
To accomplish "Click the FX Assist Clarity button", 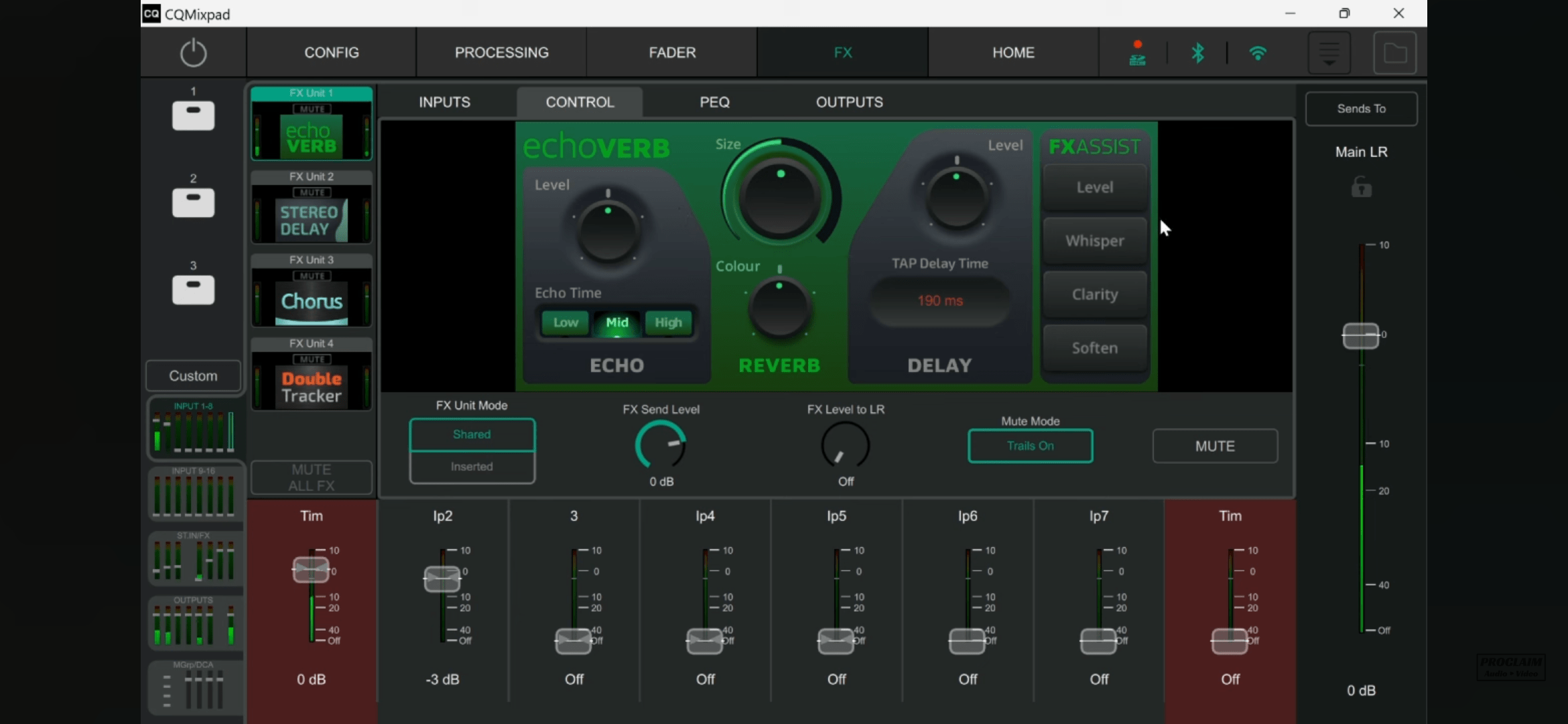I will pyautogui.click(x=1095, y=294).
